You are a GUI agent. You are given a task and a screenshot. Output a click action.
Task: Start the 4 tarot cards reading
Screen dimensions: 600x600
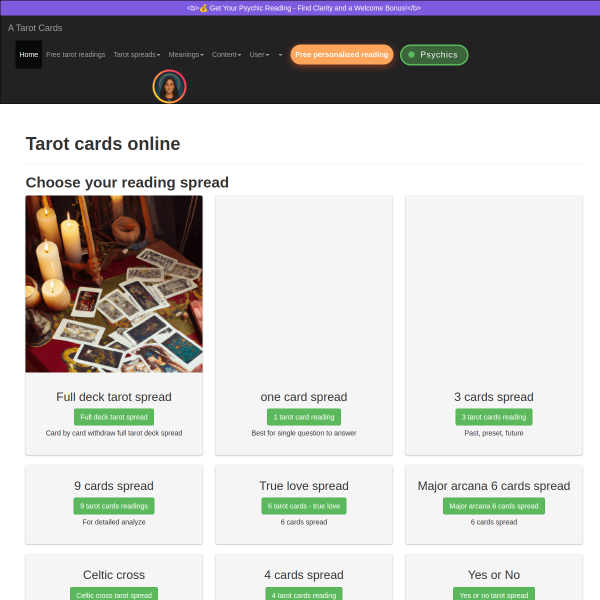pyautogui.click(x=304, y=595)
